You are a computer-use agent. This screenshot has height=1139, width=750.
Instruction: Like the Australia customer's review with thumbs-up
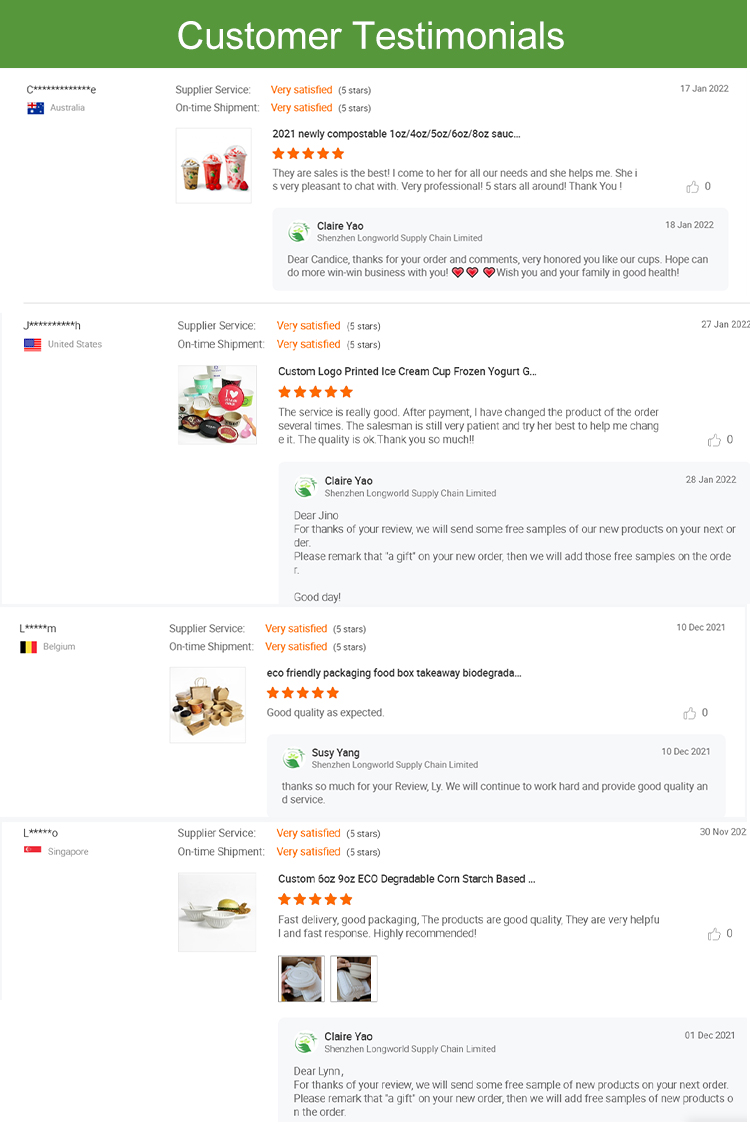point(692,187)
